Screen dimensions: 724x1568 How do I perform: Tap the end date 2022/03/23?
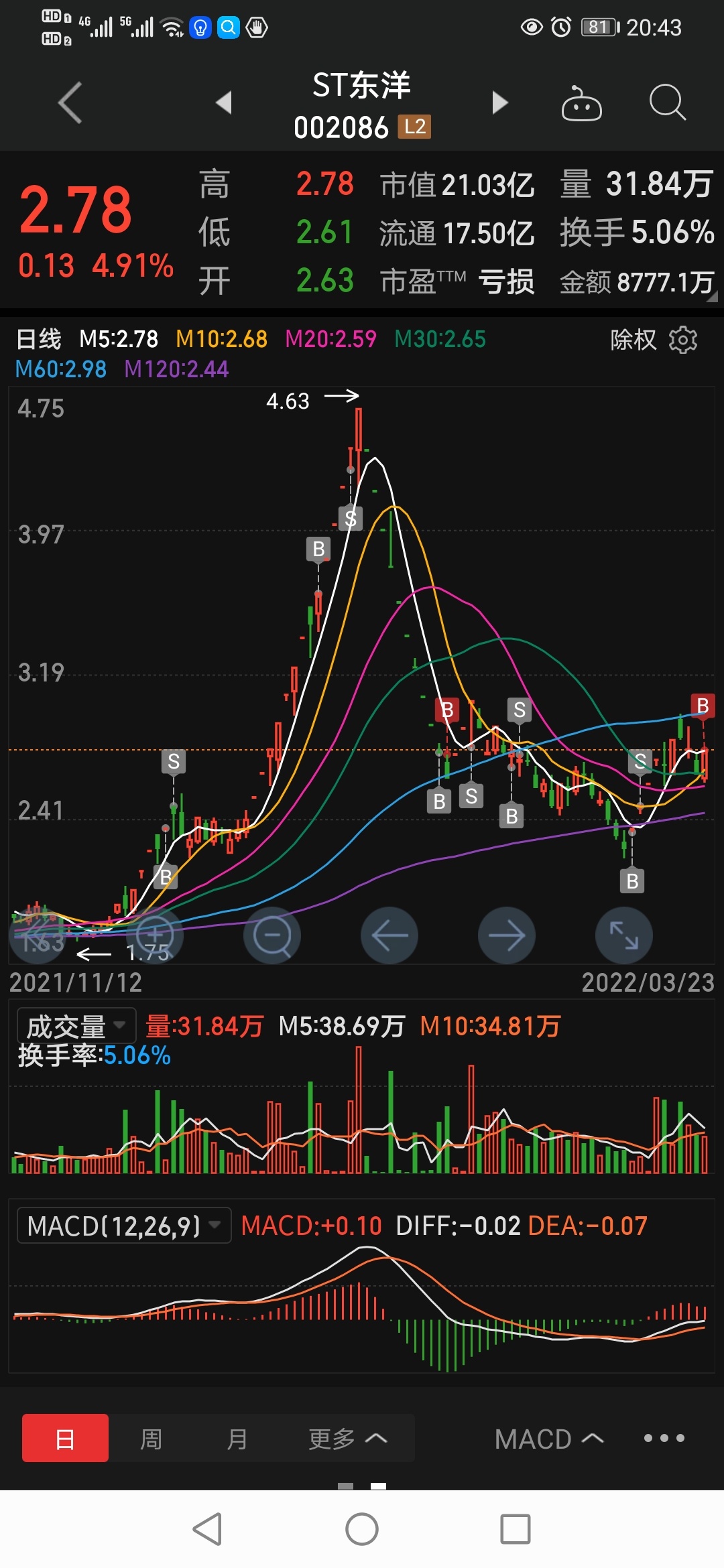(648, 983)
